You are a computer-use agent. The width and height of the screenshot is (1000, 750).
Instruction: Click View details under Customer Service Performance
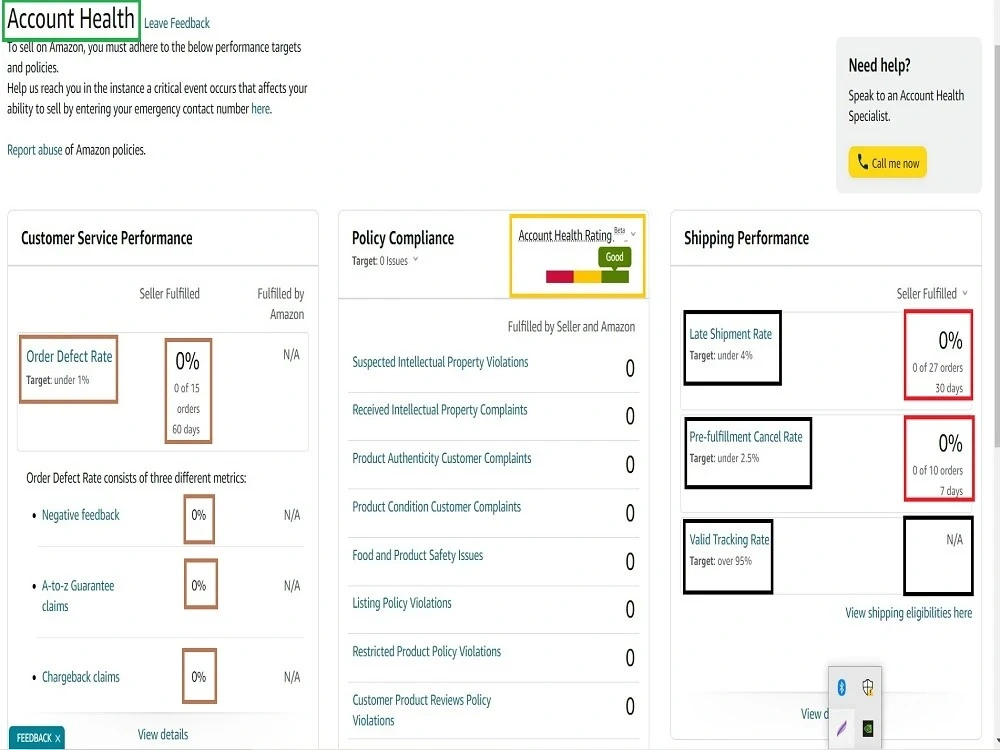tap(163, 734)
